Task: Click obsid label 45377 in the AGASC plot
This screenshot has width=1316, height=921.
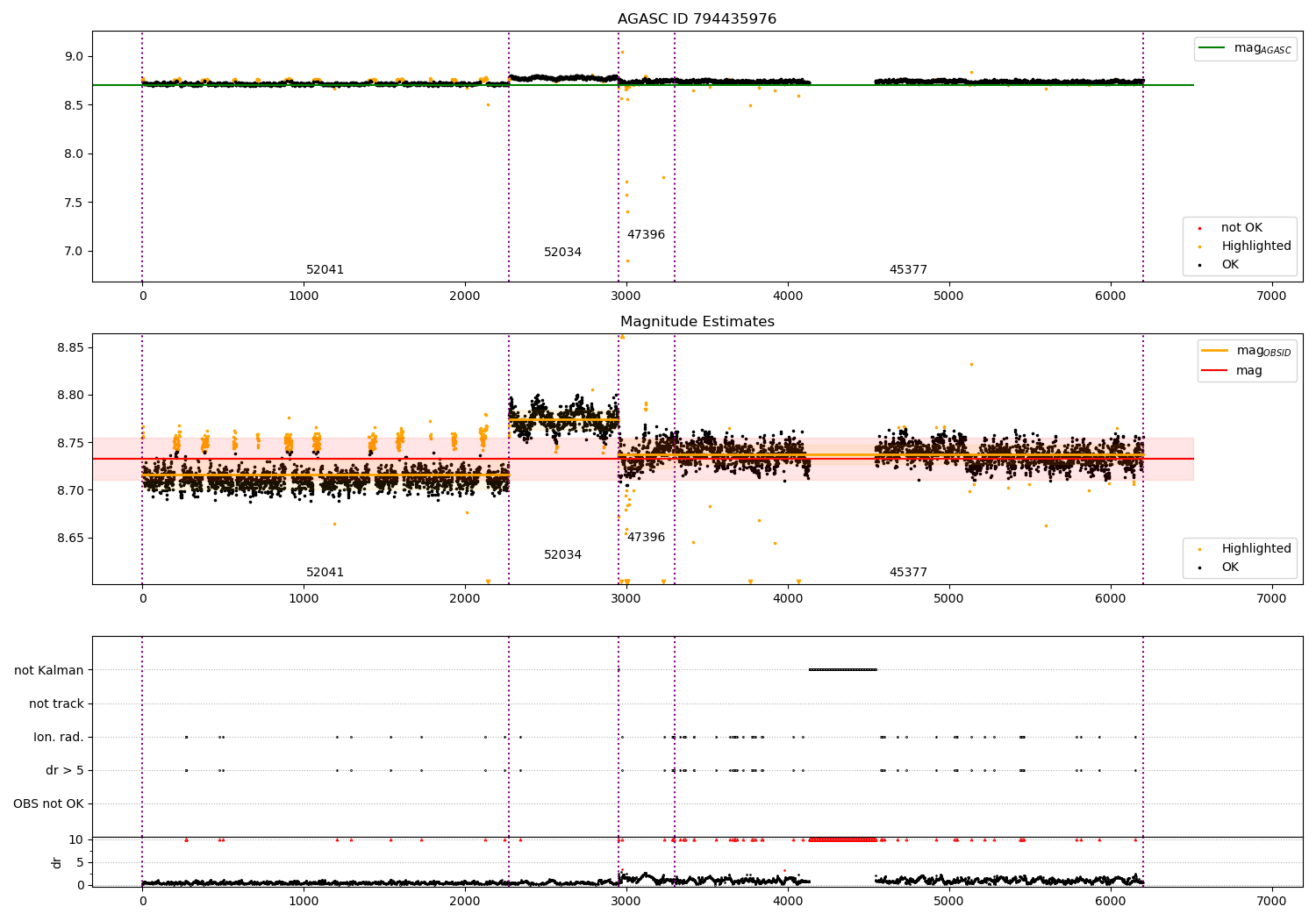Action: coord(908,270)
